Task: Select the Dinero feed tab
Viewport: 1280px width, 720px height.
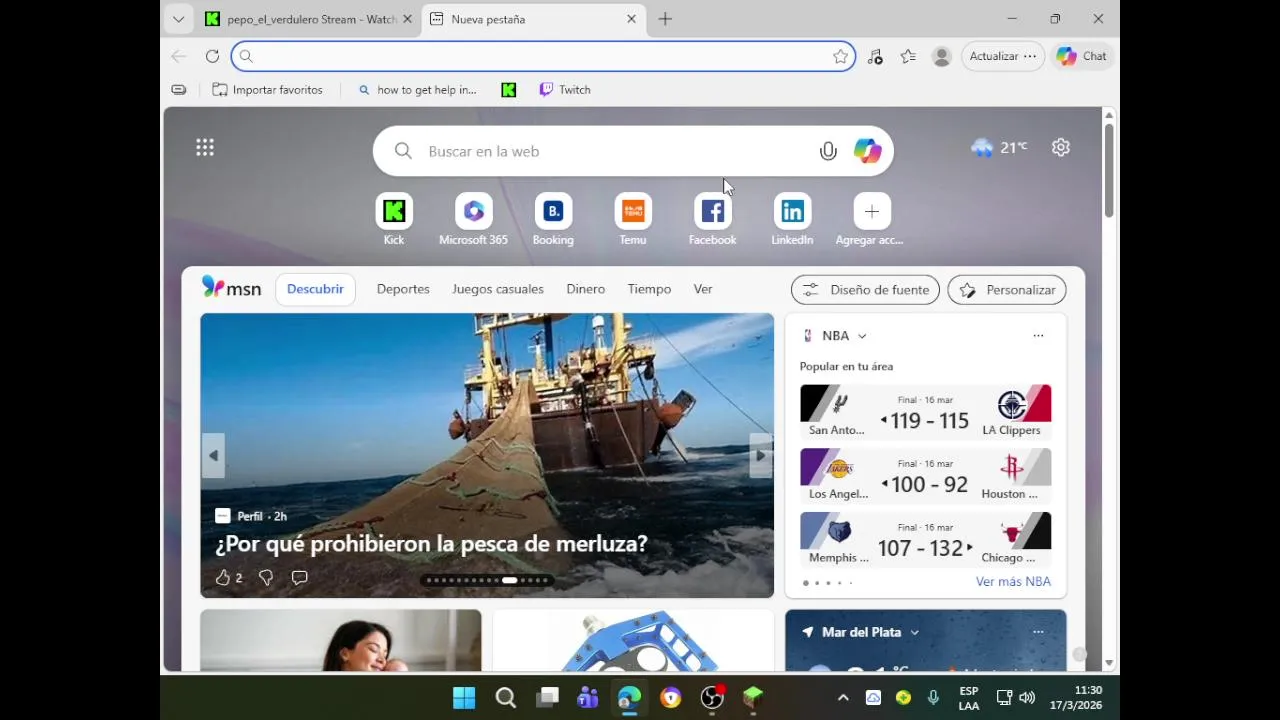Action: click(585, 289)
